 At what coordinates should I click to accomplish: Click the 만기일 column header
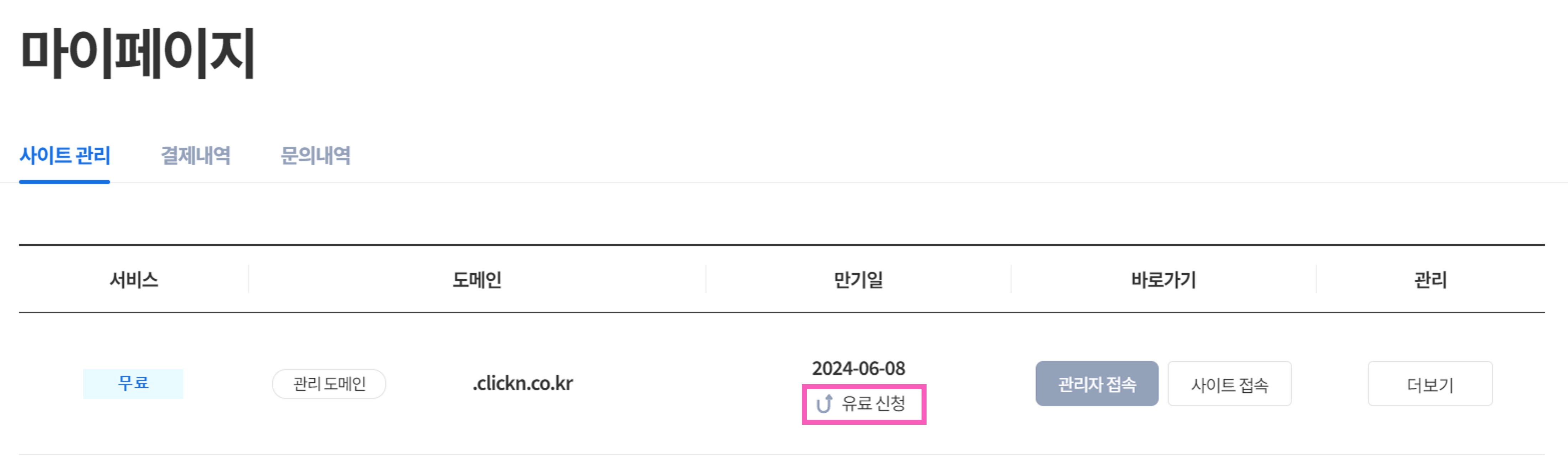click(x=858, y=280)
